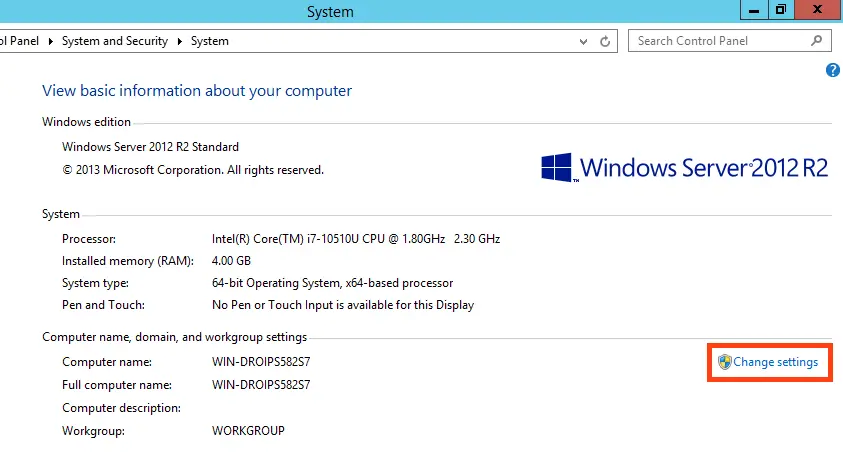
Task: Open the Change settings link
Action: (775, 362)
